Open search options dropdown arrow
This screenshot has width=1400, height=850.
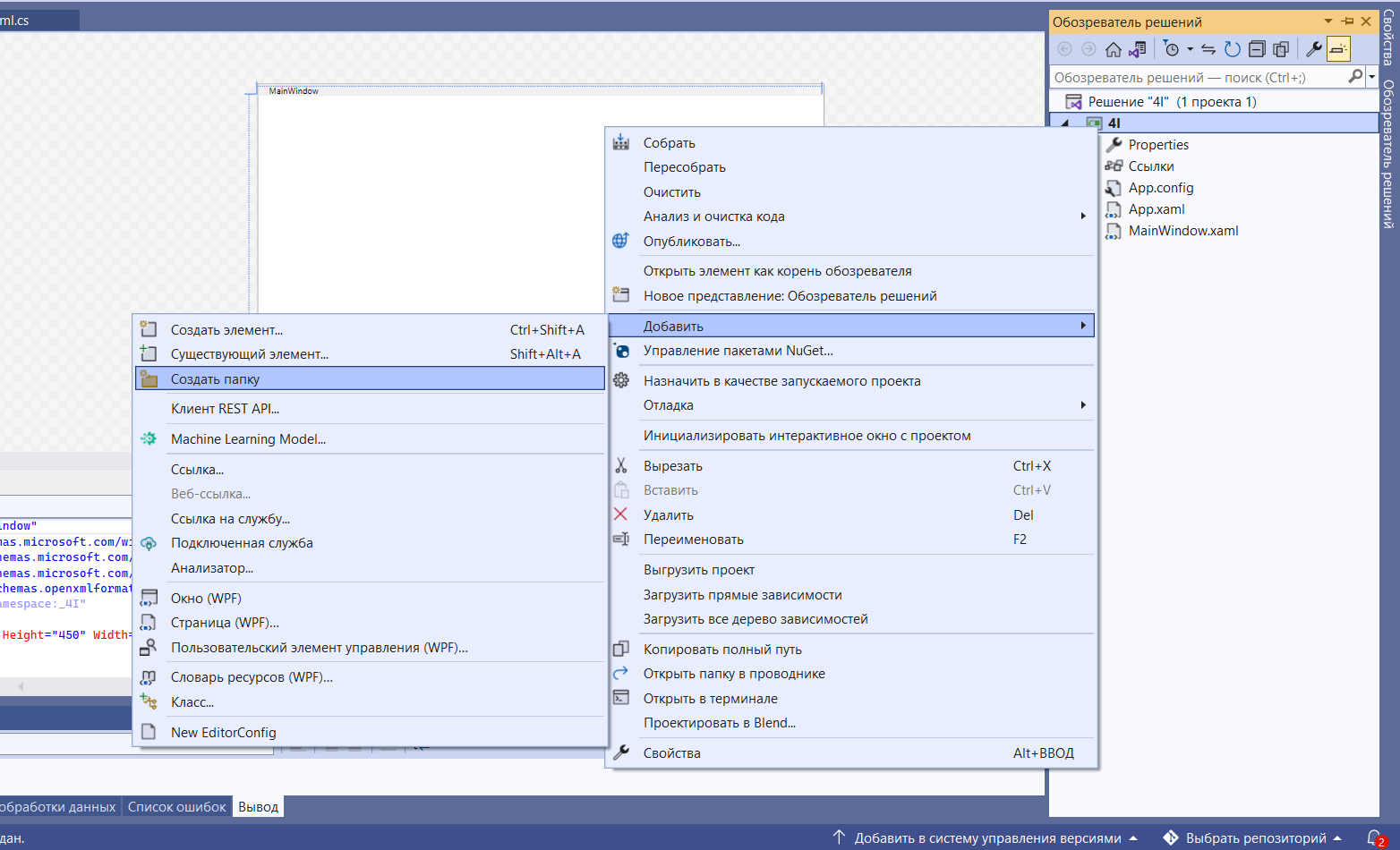coord(1371,77)
